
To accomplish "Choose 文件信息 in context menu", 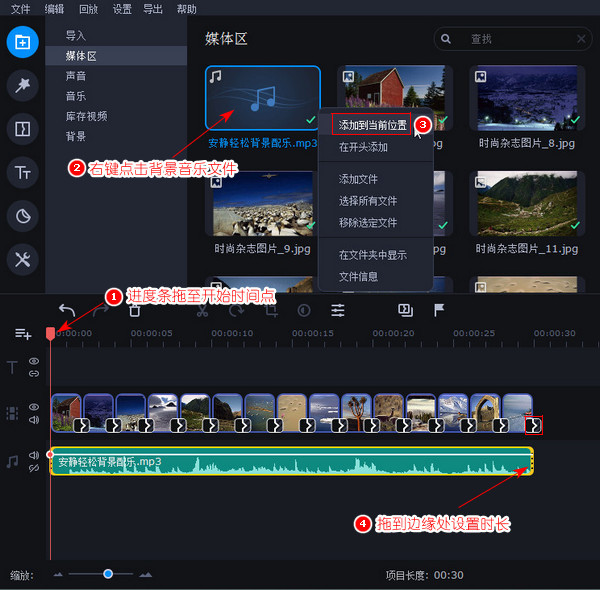I will pos(376,276).
